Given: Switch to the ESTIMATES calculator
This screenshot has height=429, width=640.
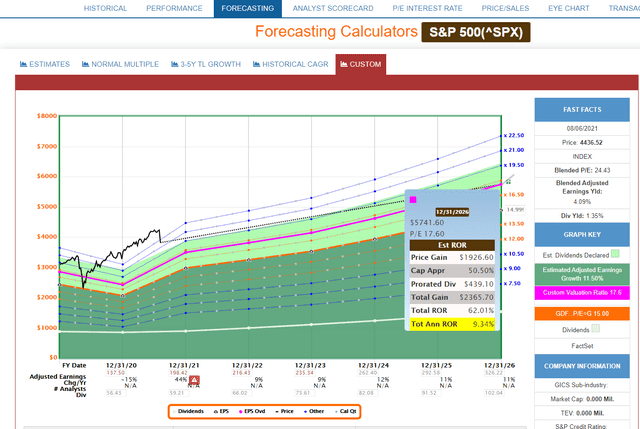Looking at the screenshot, I should point(45,64).
